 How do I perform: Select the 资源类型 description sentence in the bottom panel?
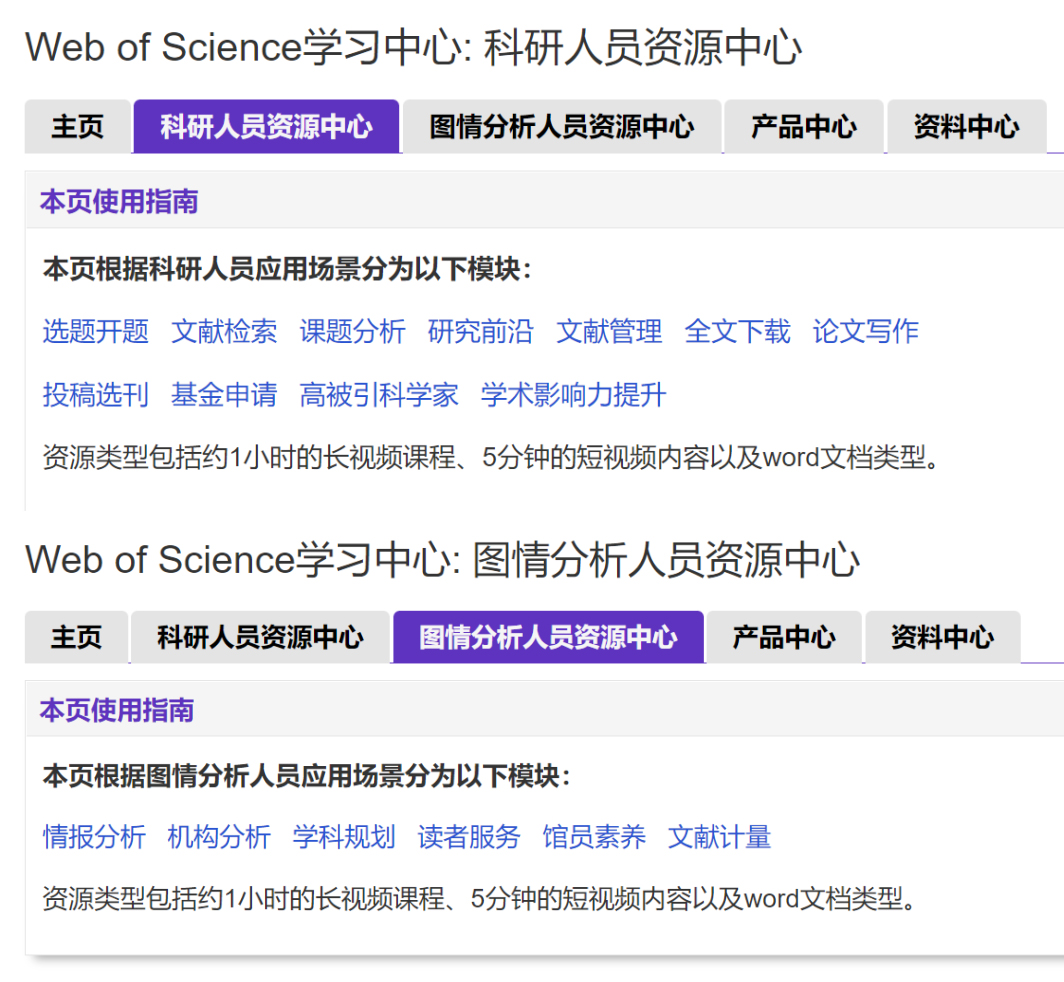480,899
